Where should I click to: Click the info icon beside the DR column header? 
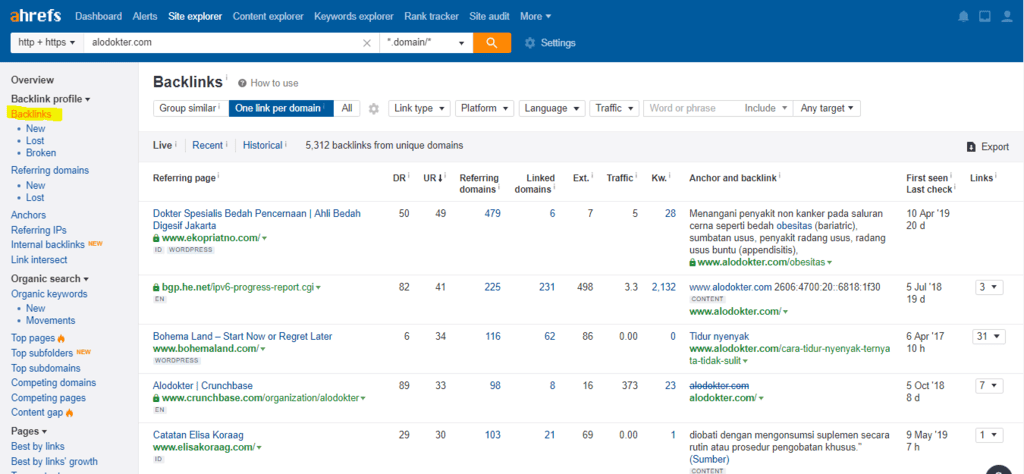[x=408, y=176]
